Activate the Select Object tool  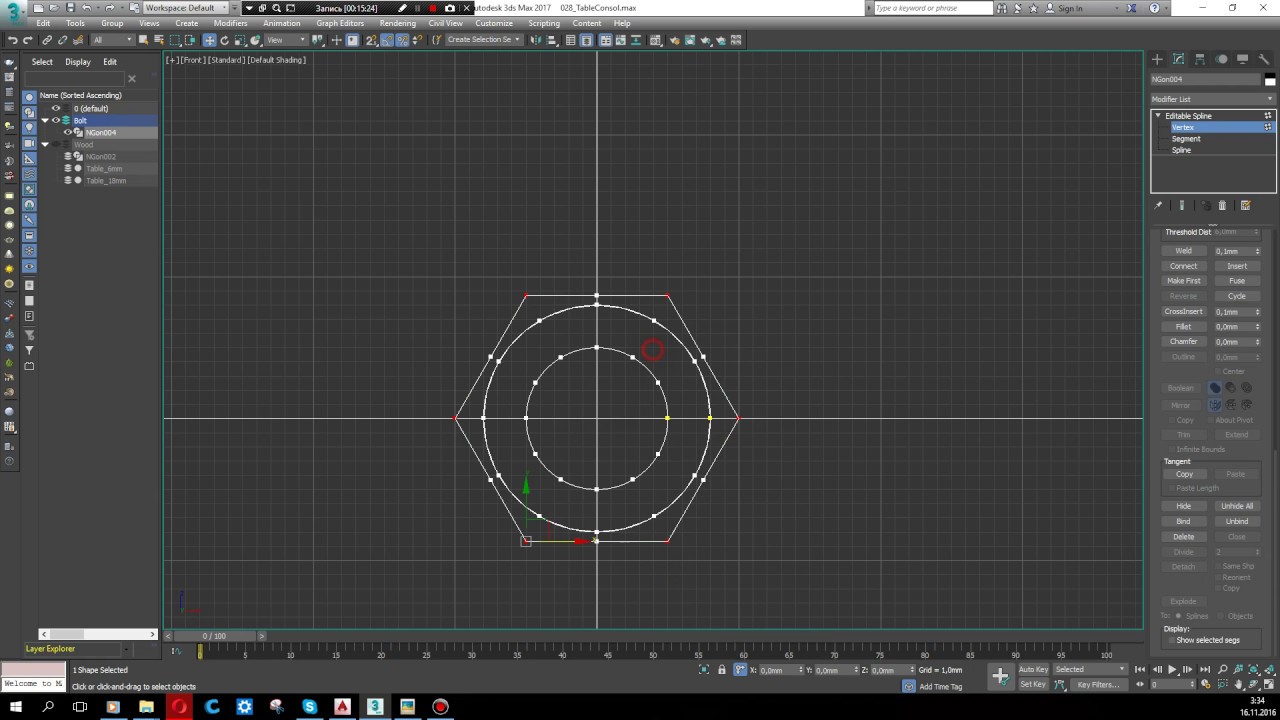[x=143, y=40]
